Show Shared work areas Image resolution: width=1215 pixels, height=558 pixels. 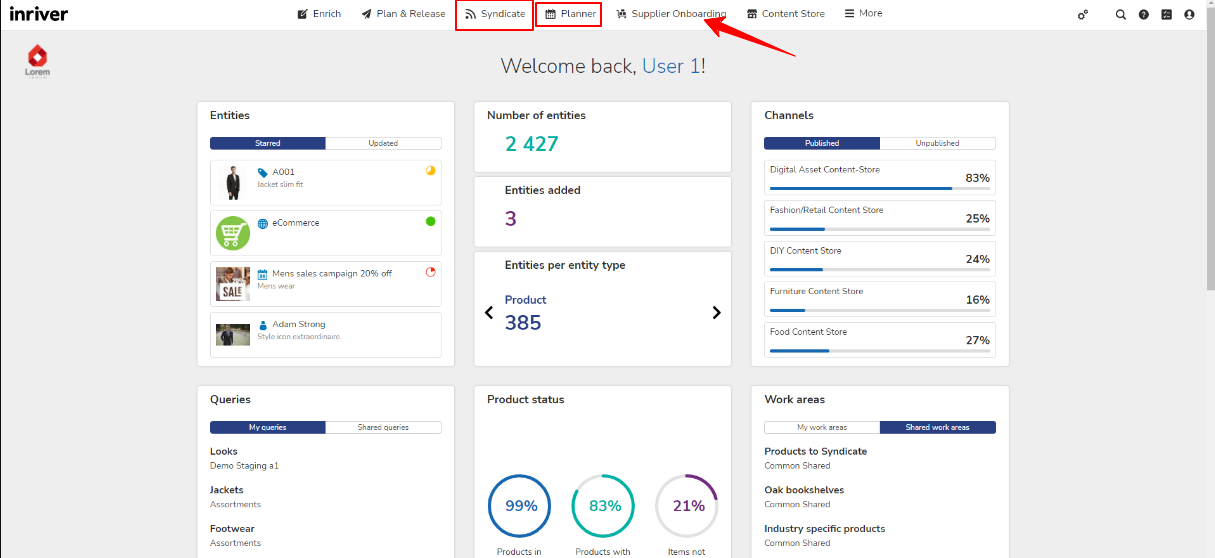coord(937,427)
